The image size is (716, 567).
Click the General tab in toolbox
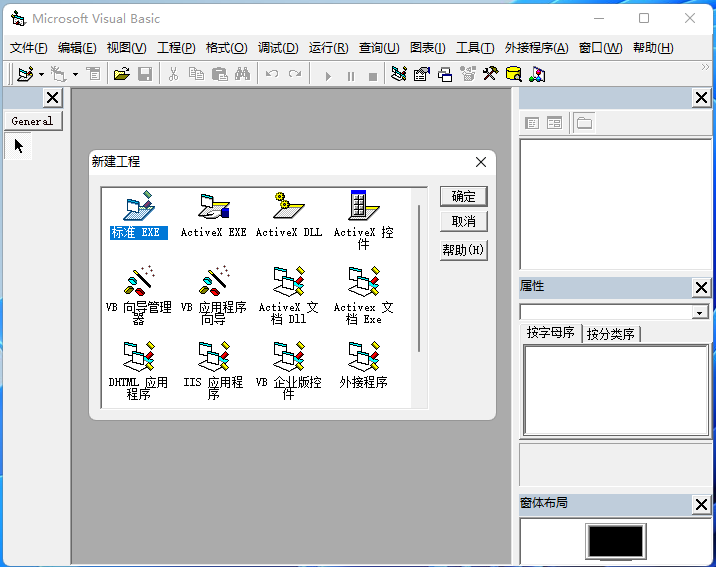(33, 121)
